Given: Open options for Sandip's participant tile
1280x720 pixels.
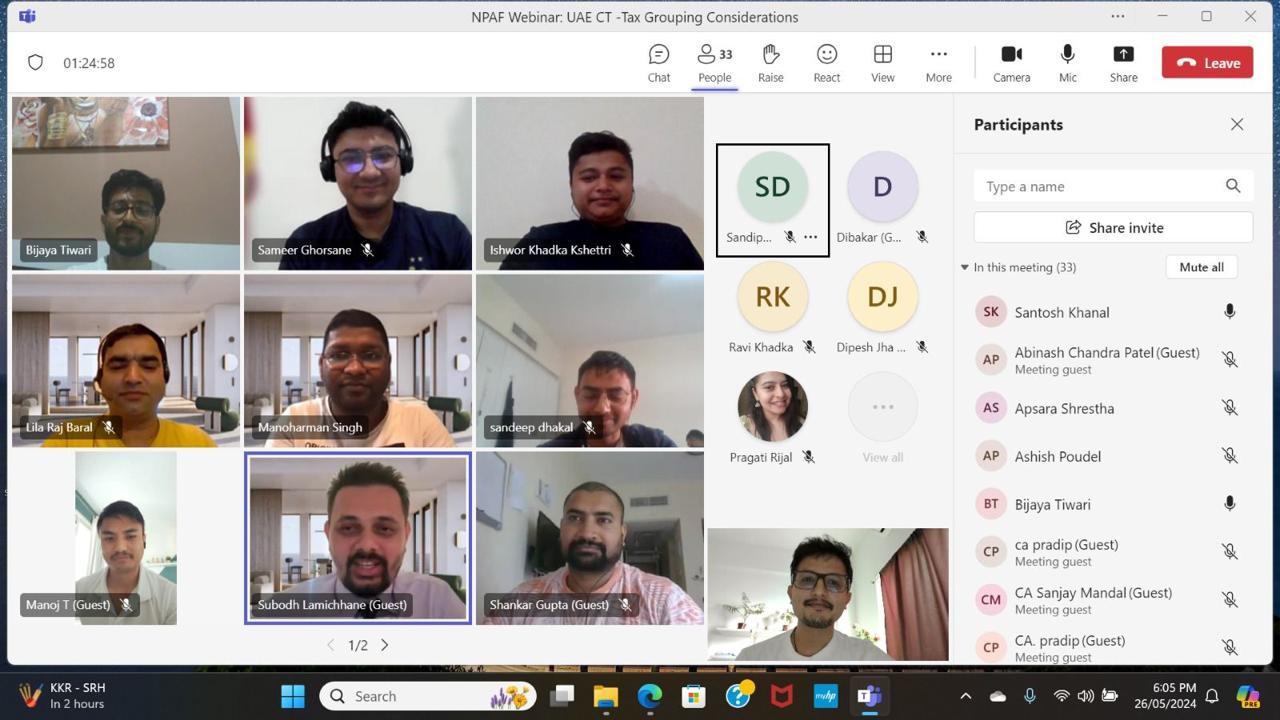Looking at the screenshot, I should point(810,237).
